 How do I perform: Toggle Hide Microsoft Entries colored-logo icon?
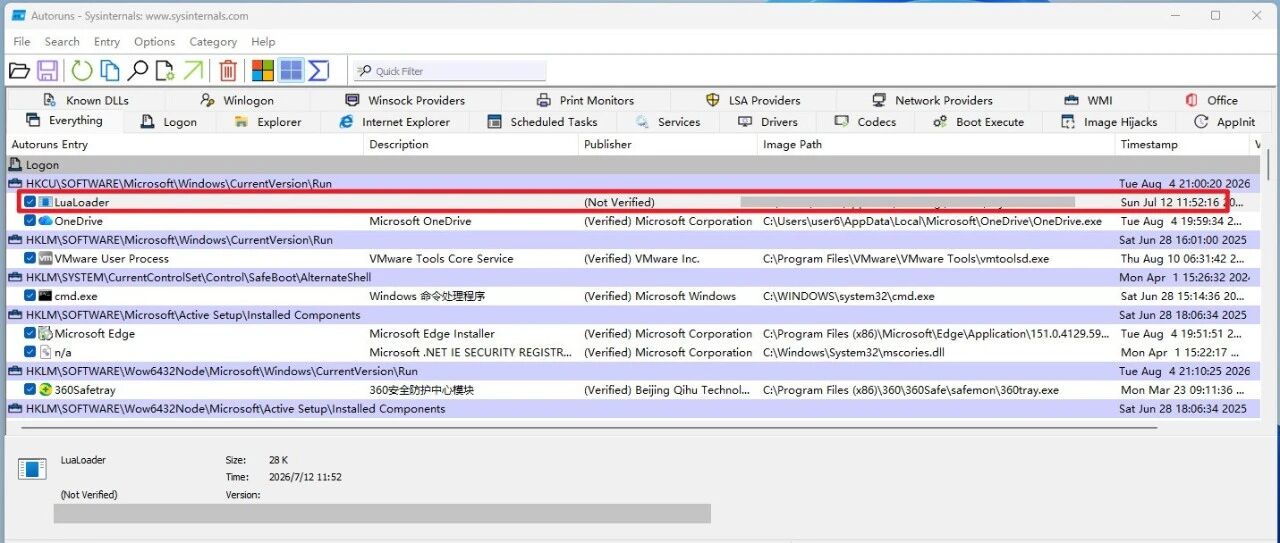click(263, 71)
